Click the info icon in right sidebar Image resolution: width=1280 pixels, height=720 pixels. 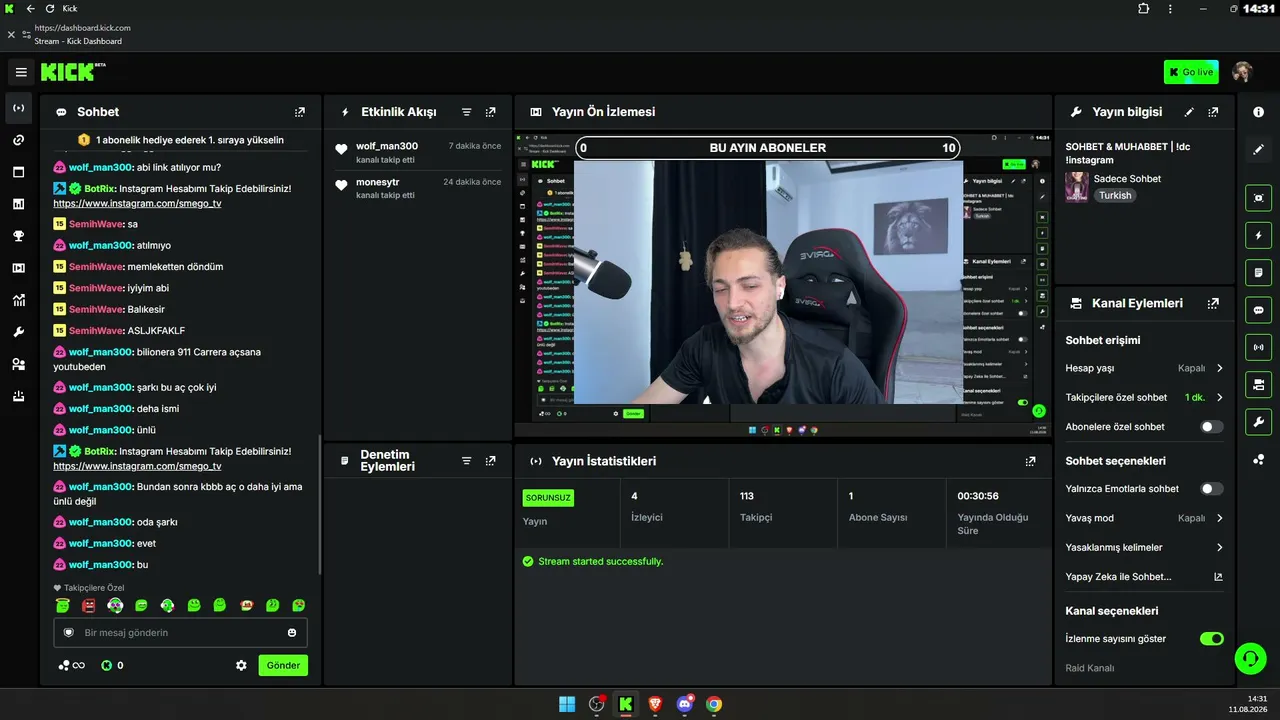tap(1258, 112)
